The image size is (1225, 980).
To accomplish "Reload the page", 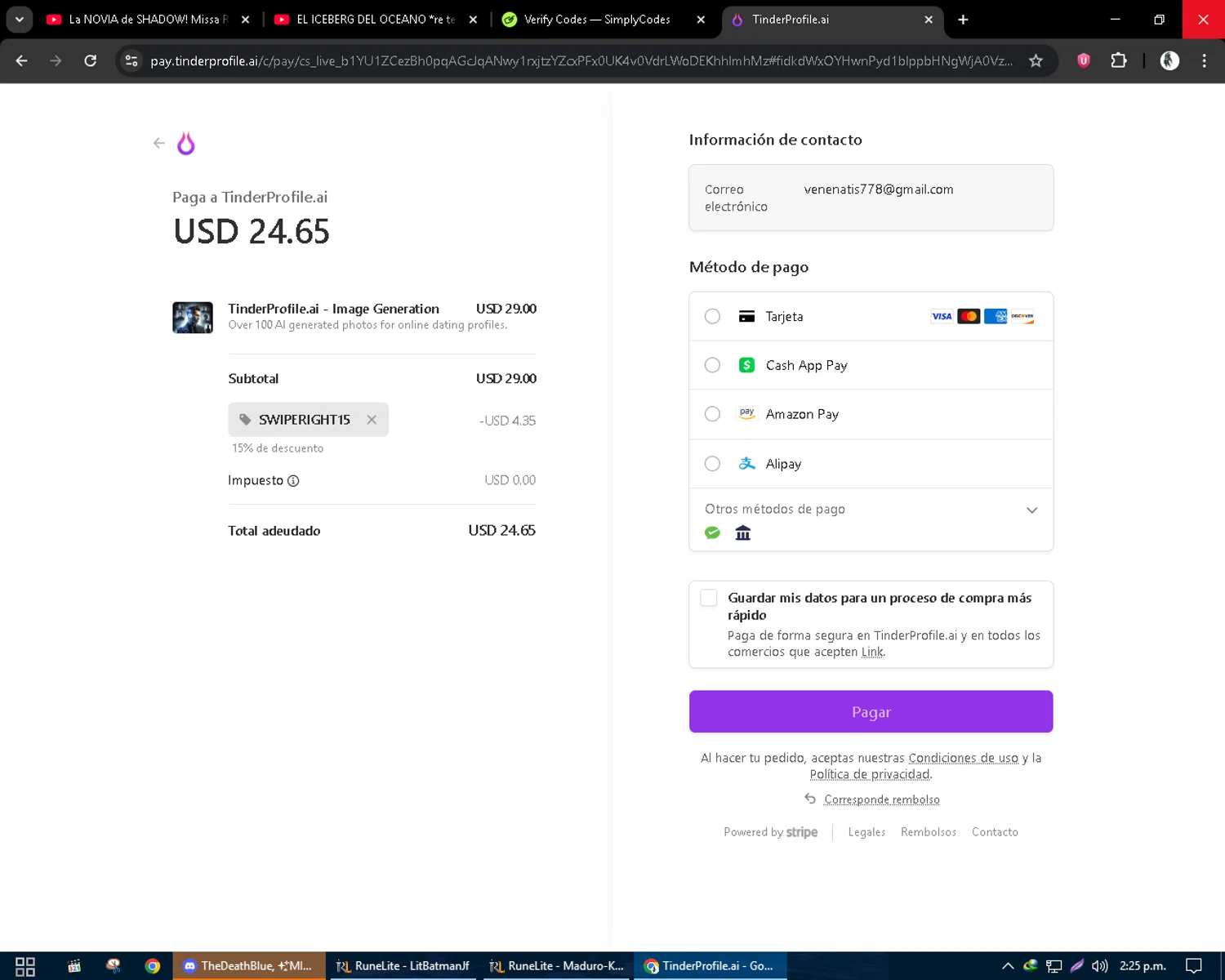I will coord(91,60).
